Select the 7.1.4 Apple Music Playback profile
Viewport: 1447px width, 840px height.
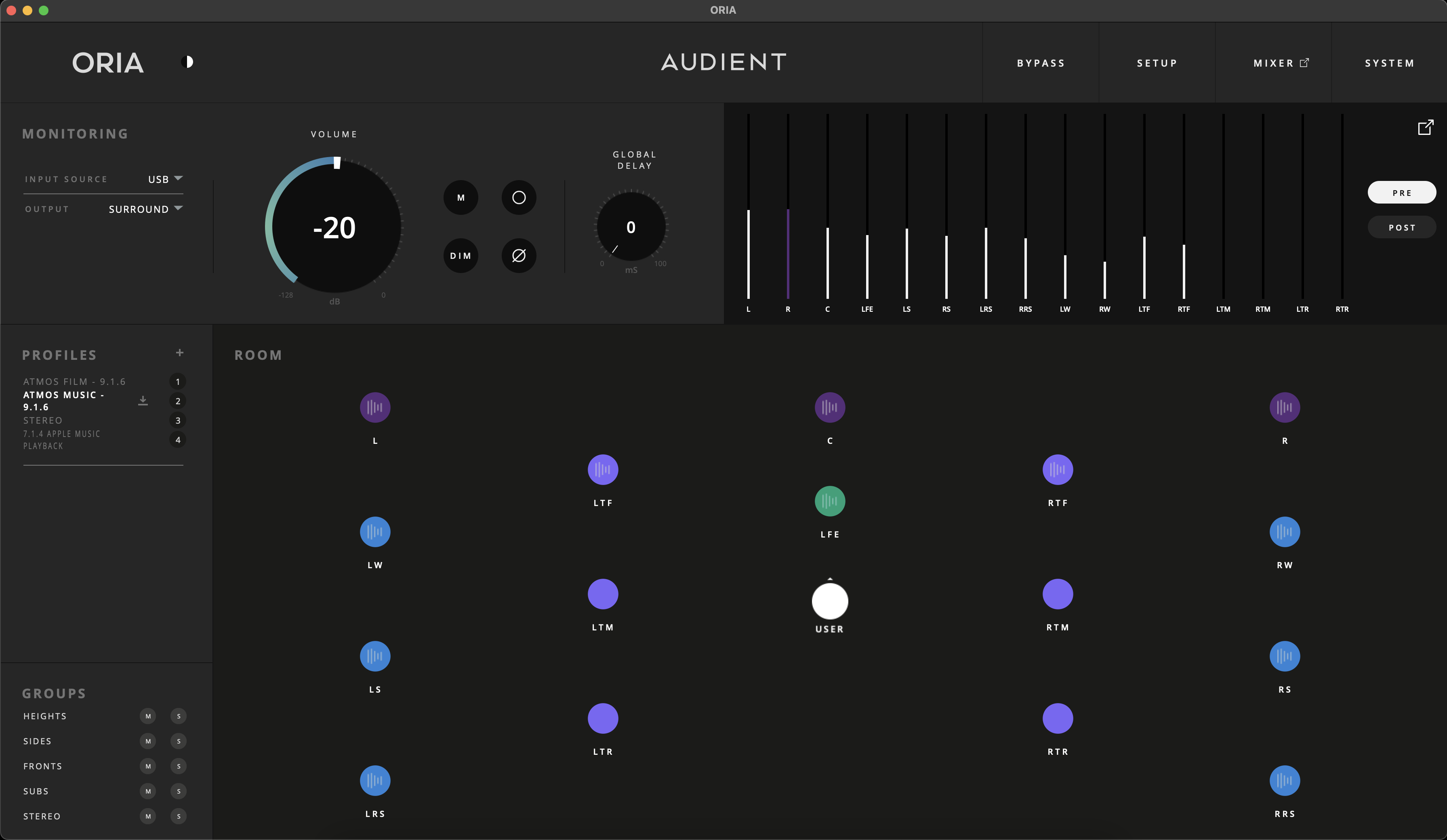61,440
